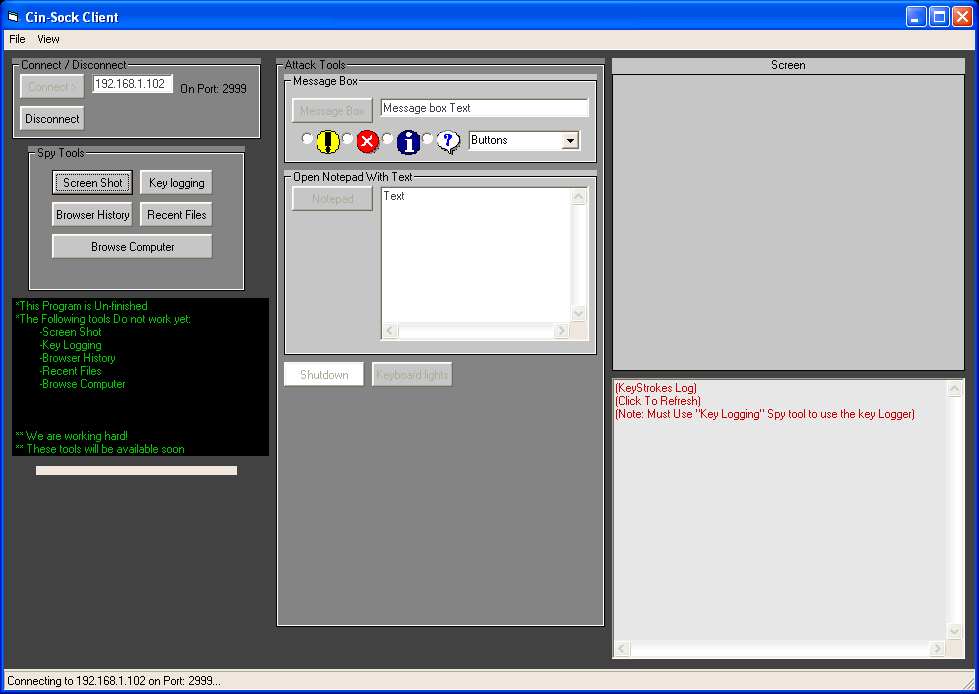Click the yellow exclamation warning icon
The width and height of the screenshot is (979, 694).
coord(327,141)
